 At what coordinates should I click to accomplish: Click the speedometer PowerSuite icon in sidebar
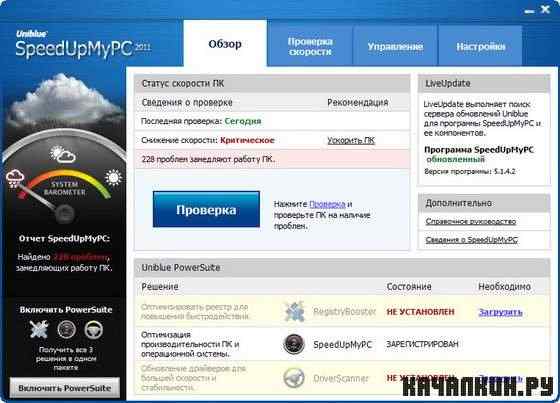coord(66,329)
